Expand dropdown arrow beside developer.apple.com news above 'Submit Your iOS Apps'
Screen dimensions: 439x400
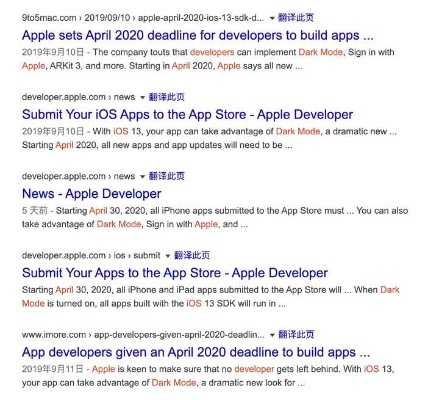click(142, 97)
